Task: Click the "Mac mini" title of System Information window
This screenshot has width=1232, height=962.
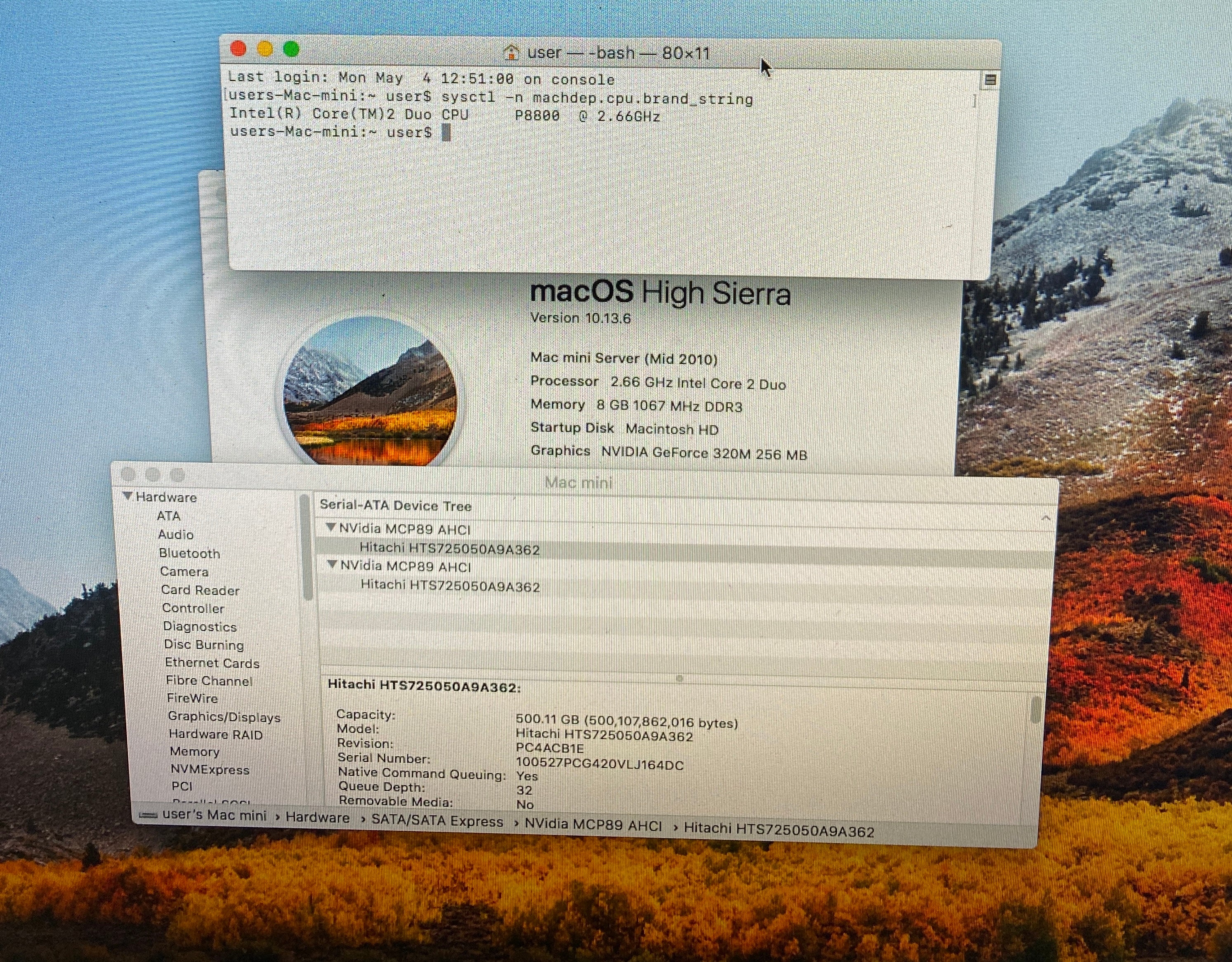Action: click(579, 483)
